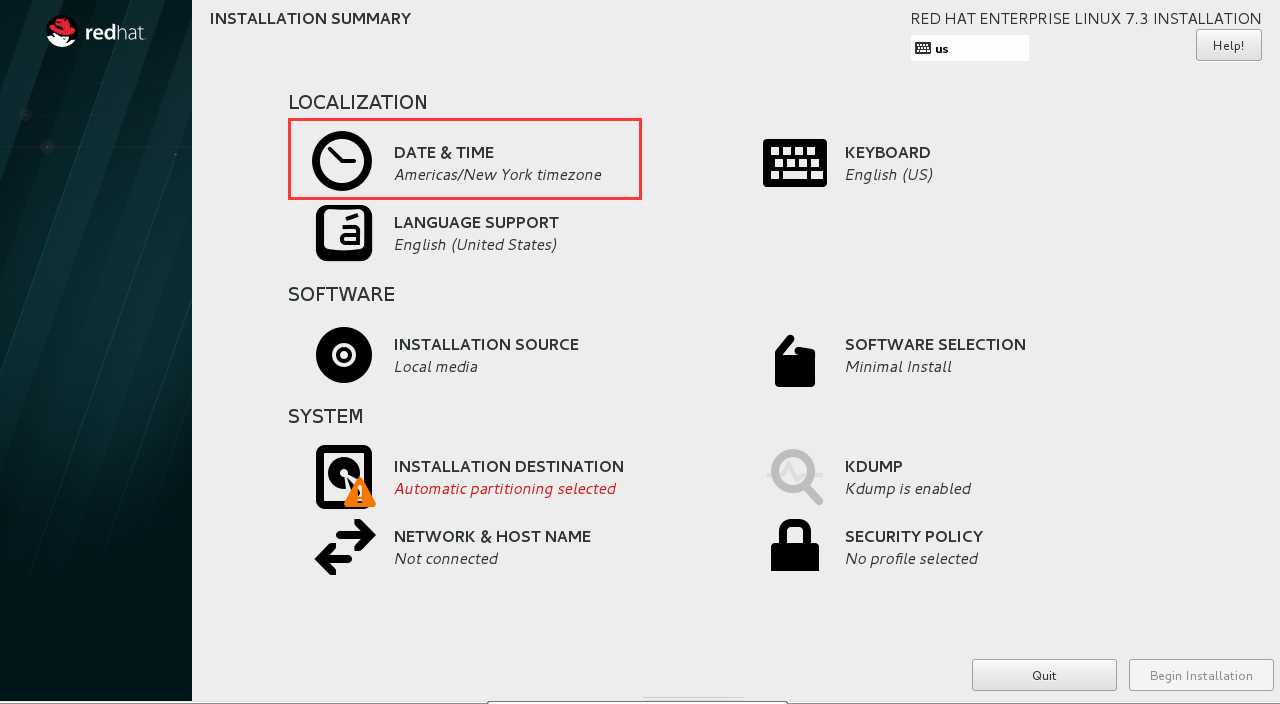This screenshot has width=1280, height=704.
Task: Open the Kdump magnifier icon
Action: [x=796, y=477]
